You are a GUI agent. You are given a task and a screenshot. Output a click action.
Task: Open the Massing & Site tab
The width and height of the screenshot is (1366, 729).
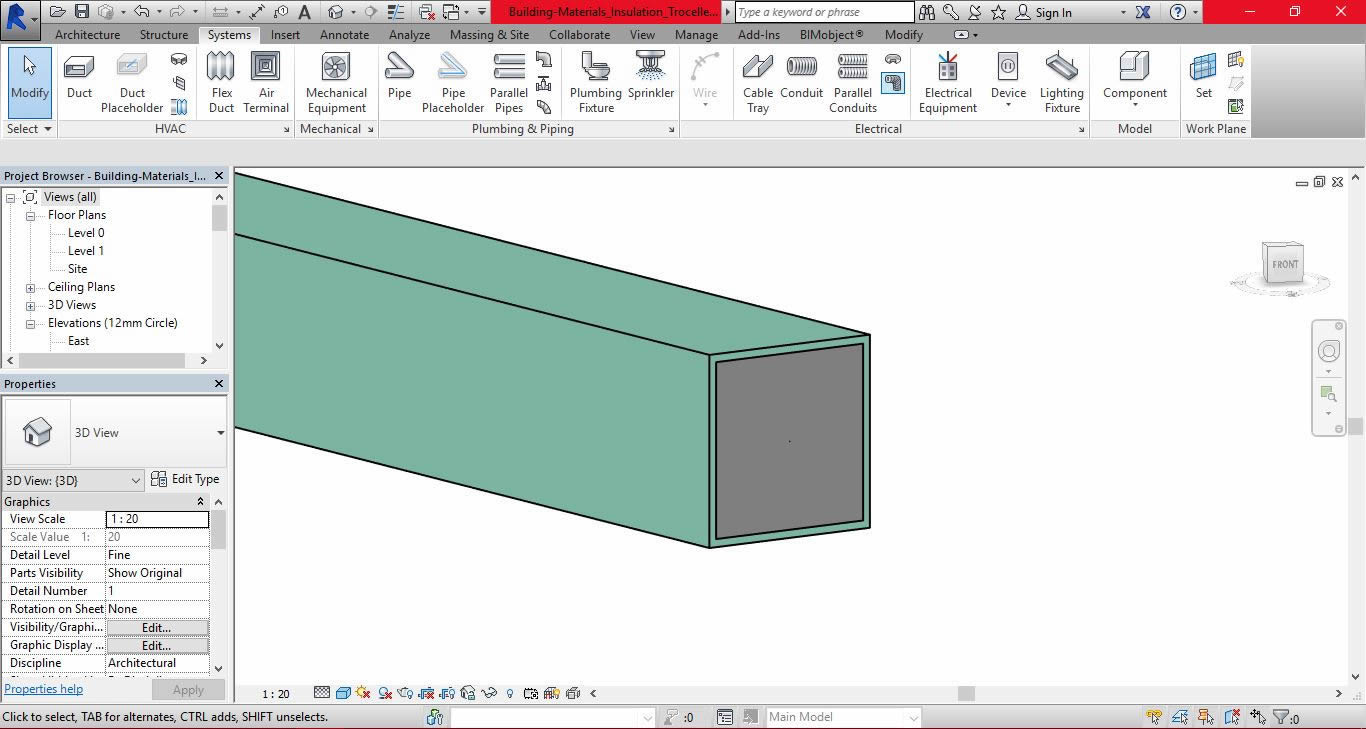click(489, 34)
